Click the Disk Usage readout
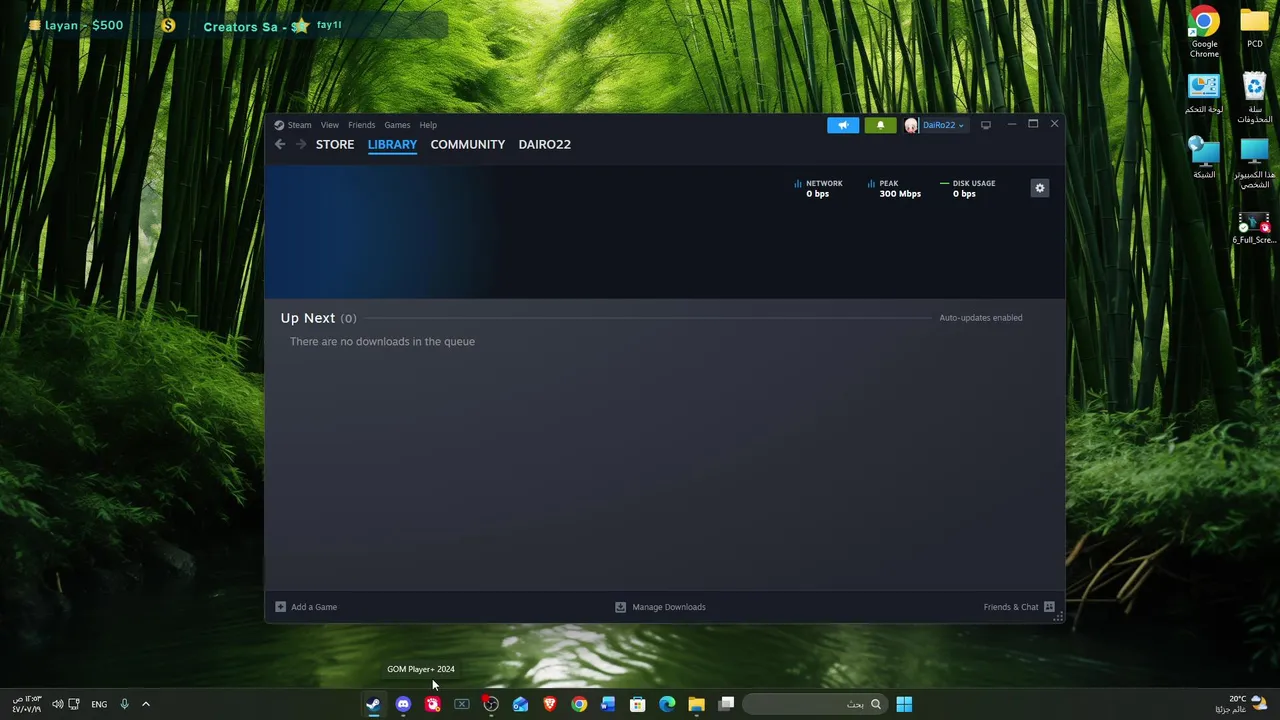This screenshot has height=720, width=1280. click(967, 188)
